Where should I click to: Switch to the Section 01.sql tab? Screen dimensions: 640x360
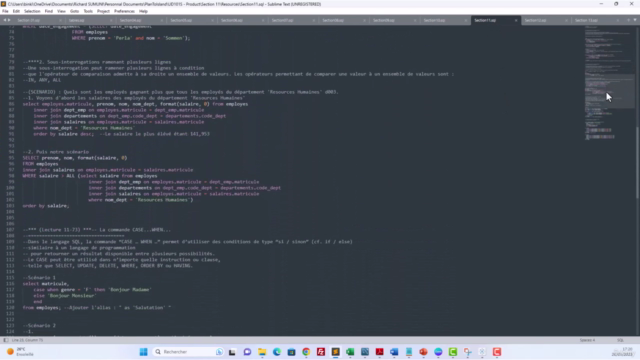(37, 20)
